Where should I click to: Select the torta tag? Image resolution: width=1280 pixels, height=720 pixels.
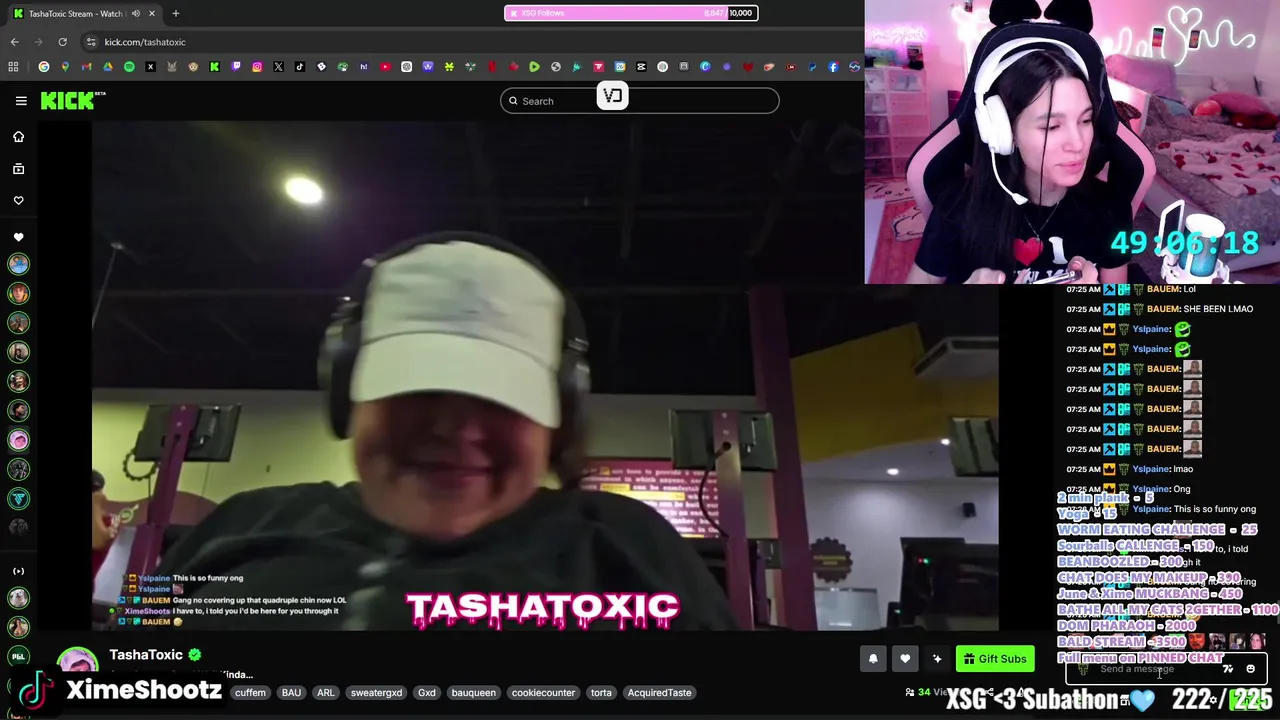point(601,692)
